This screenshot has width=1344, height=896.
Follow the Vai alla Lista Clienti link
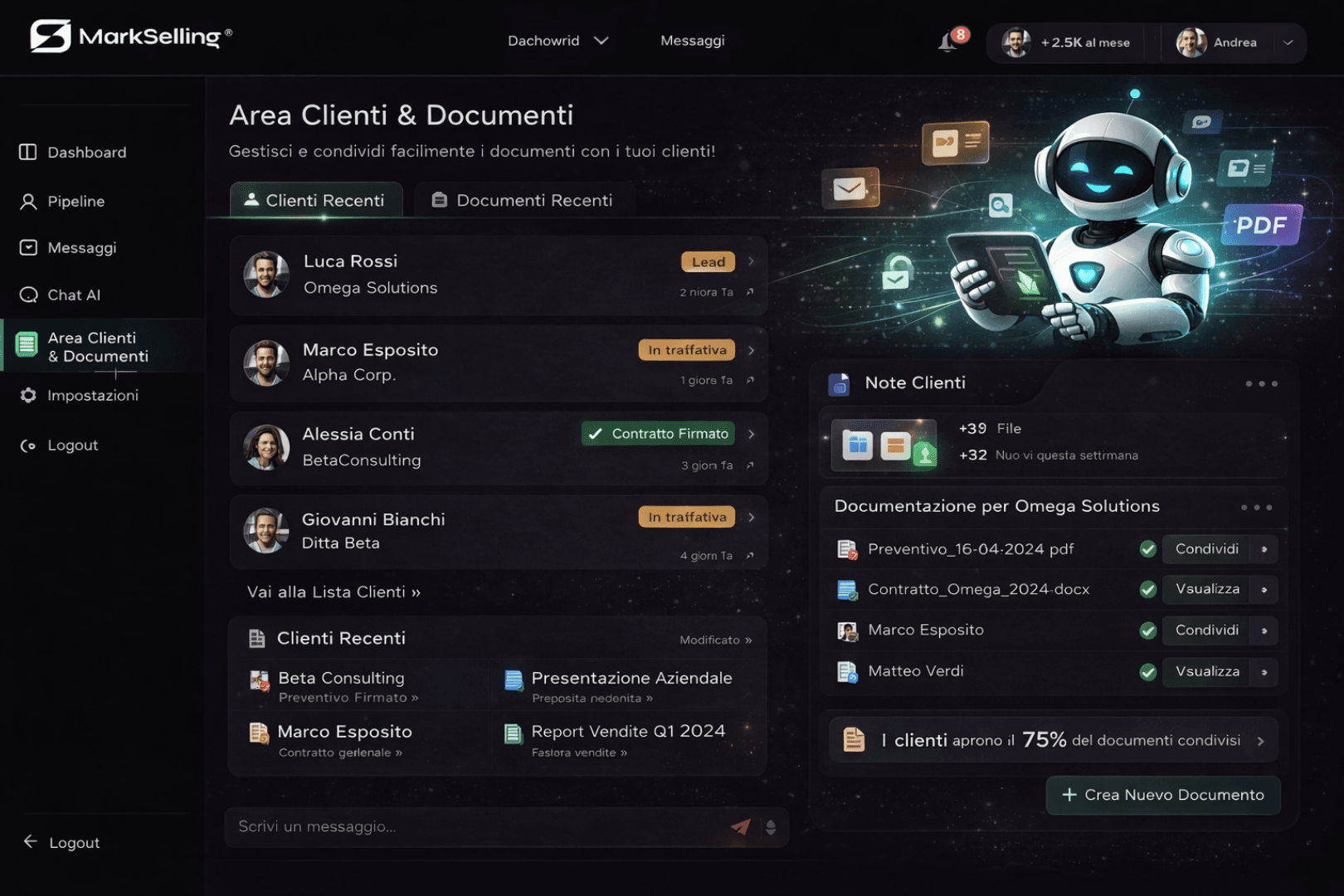tap(333, 592)
